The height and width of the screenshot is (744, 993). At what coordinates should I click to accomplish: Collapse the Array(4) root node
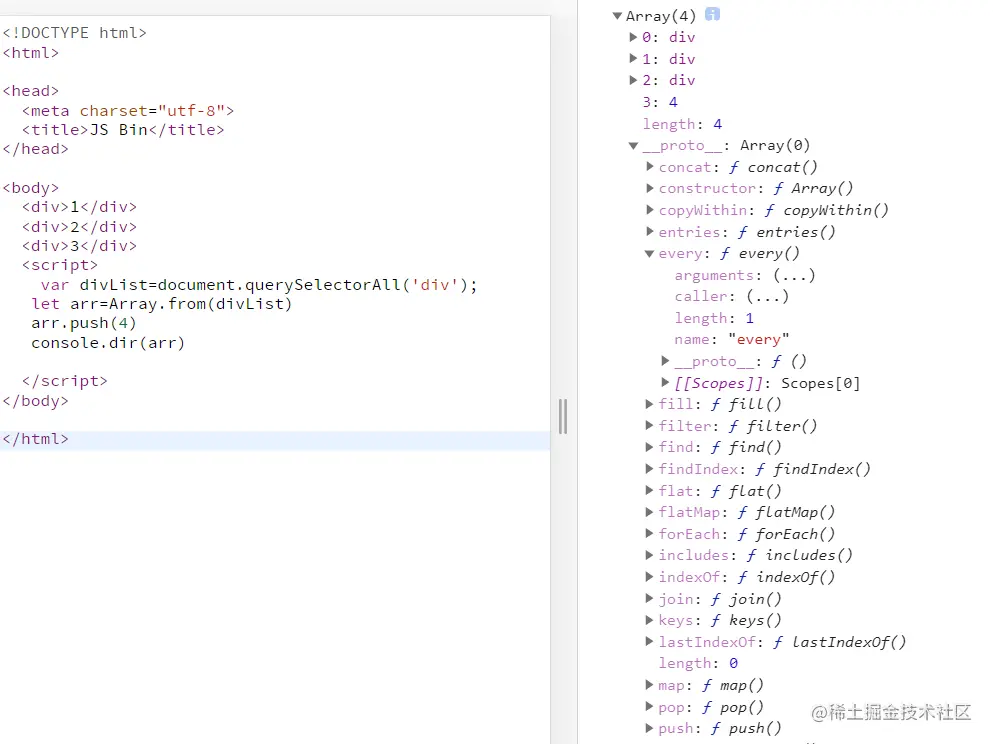point(617,16)
